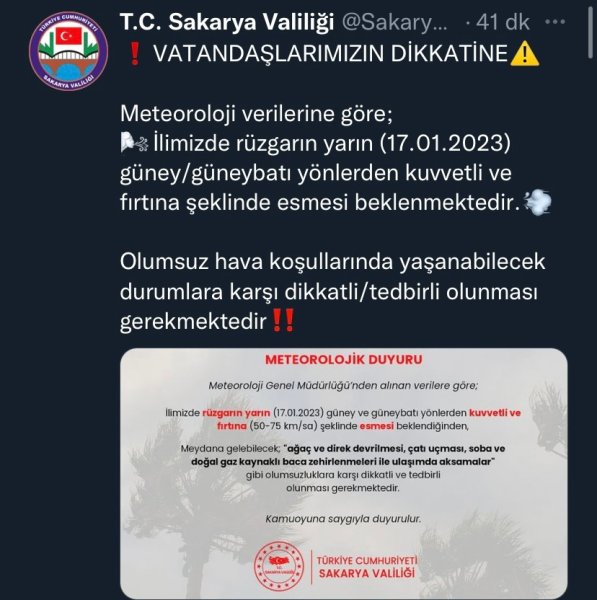597x600 pixels.
Task: Click the 'Meteoroloji verilerine göre;' tweet line
Action: [x=256, y=114]
